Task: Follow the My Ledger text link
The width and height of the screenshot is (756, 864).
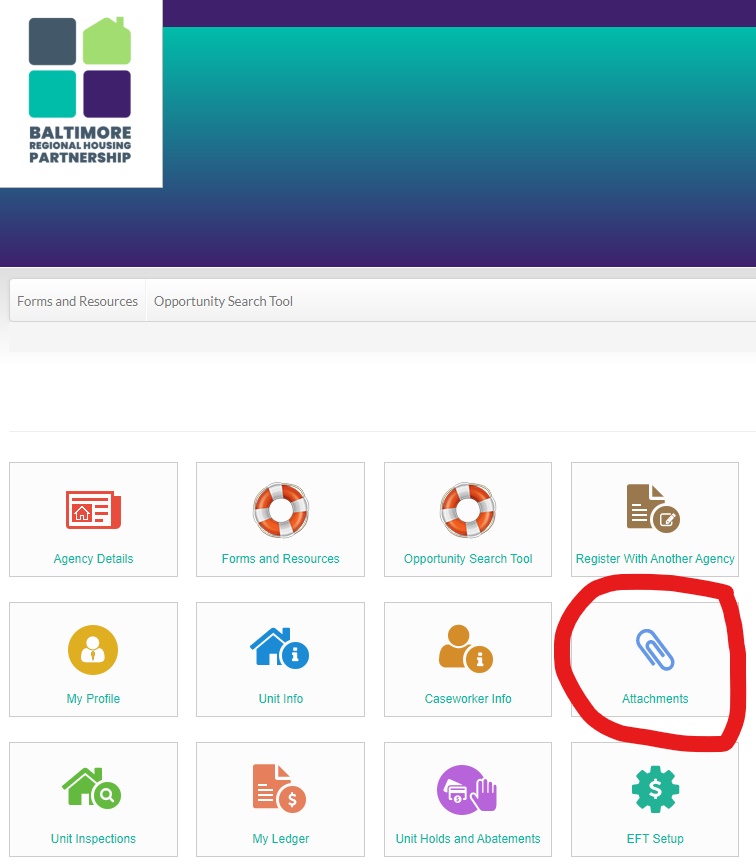Action: (x=281, y=839)
